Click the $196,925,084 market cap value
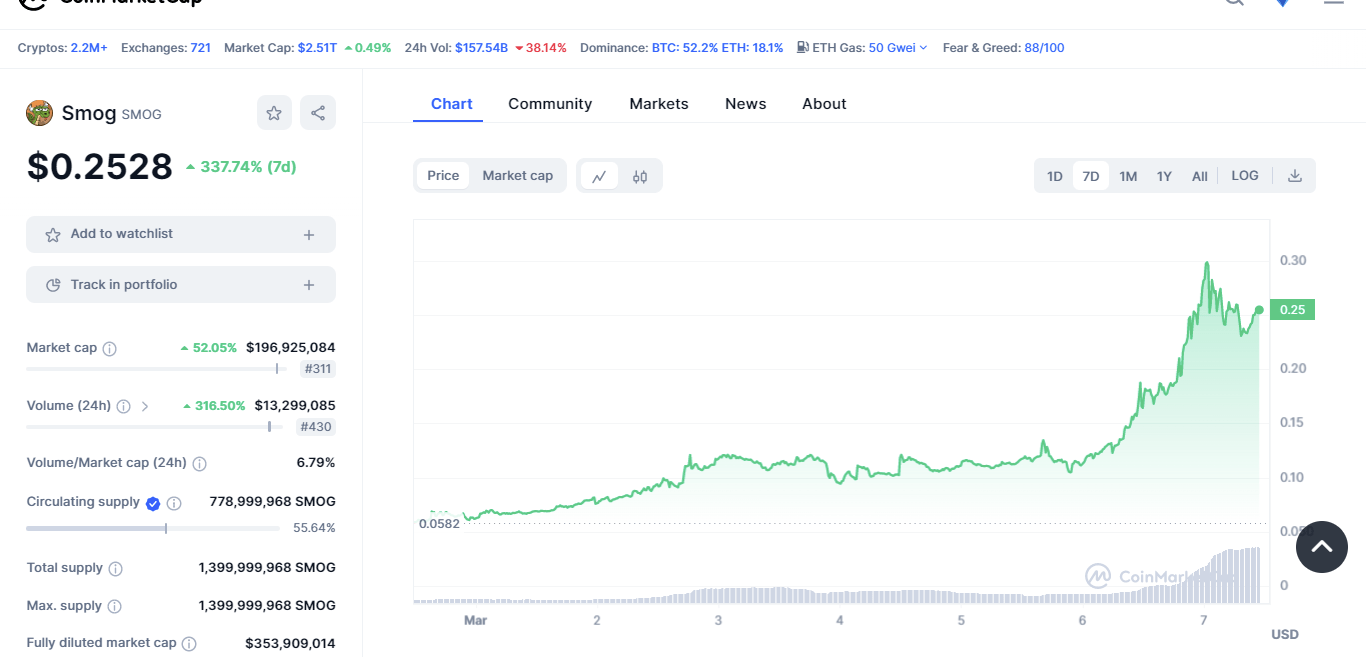 [291, 348]
